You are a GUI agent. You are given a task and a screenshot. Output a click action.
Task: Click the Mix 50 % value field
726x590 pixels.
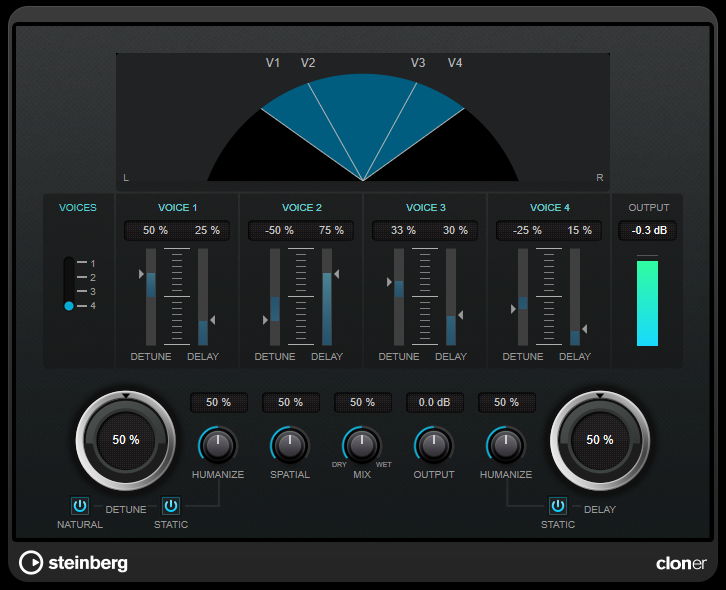(363, 402)
